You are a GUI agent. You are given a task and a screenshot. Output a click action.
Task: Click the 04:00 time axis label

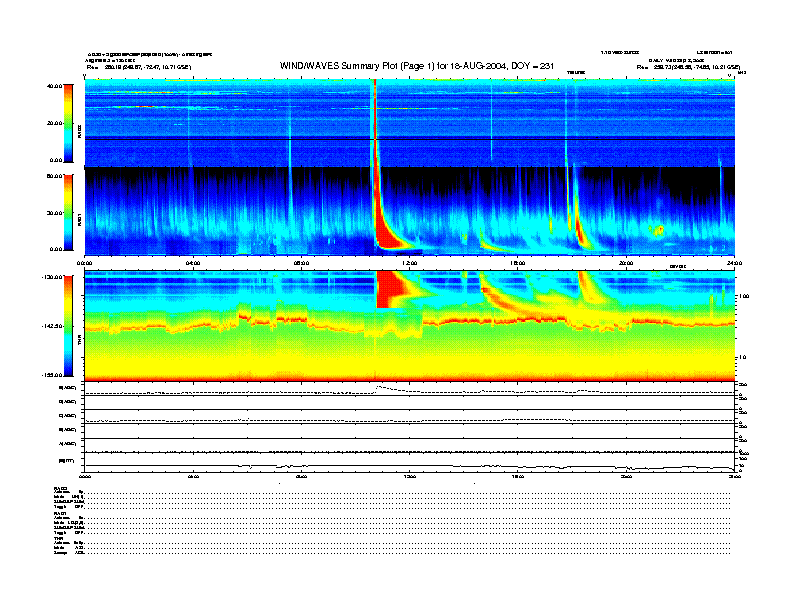coord(193,264)
